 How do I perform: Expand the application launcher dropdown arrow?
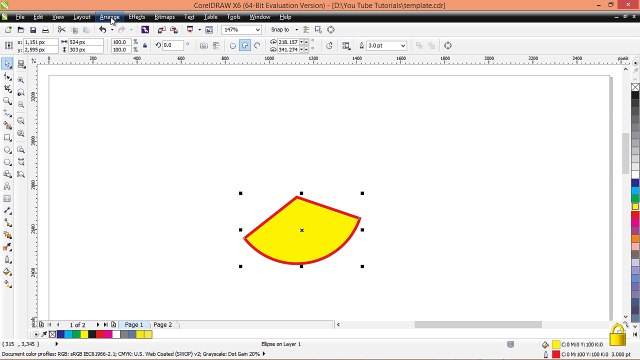tap(200, 30)
